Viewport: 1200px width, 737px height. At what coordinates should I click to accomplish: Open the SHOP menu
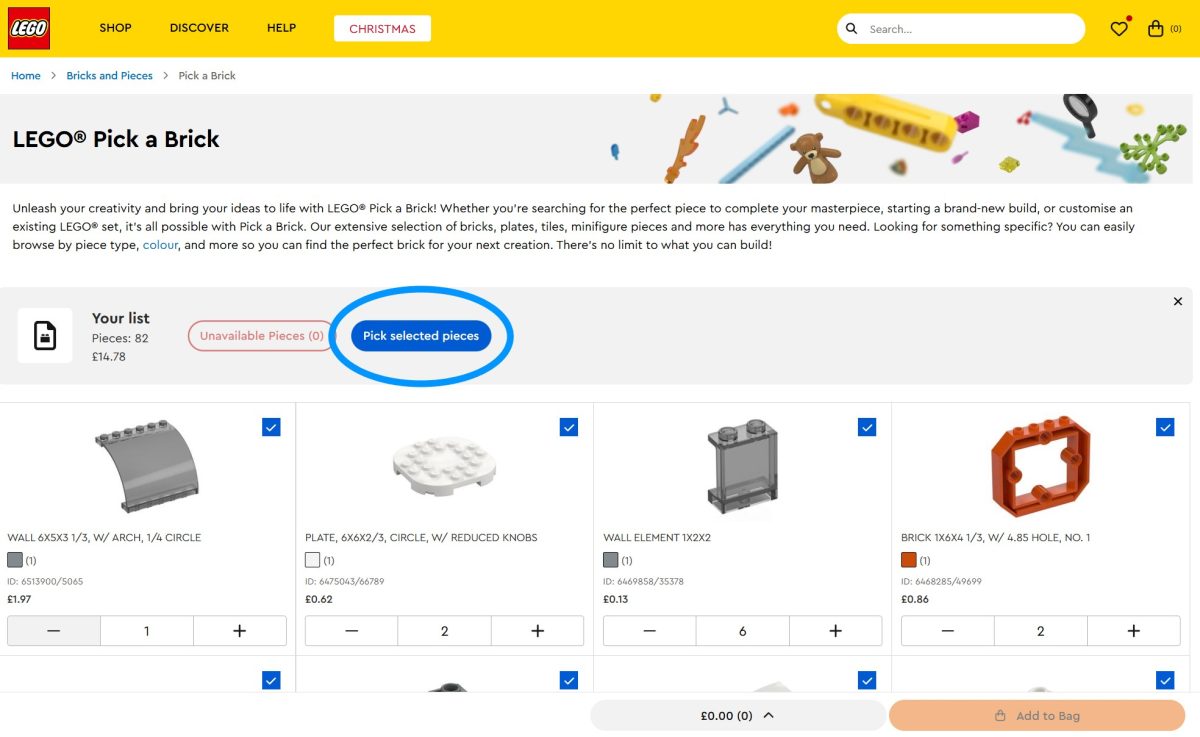coord(115,28)
